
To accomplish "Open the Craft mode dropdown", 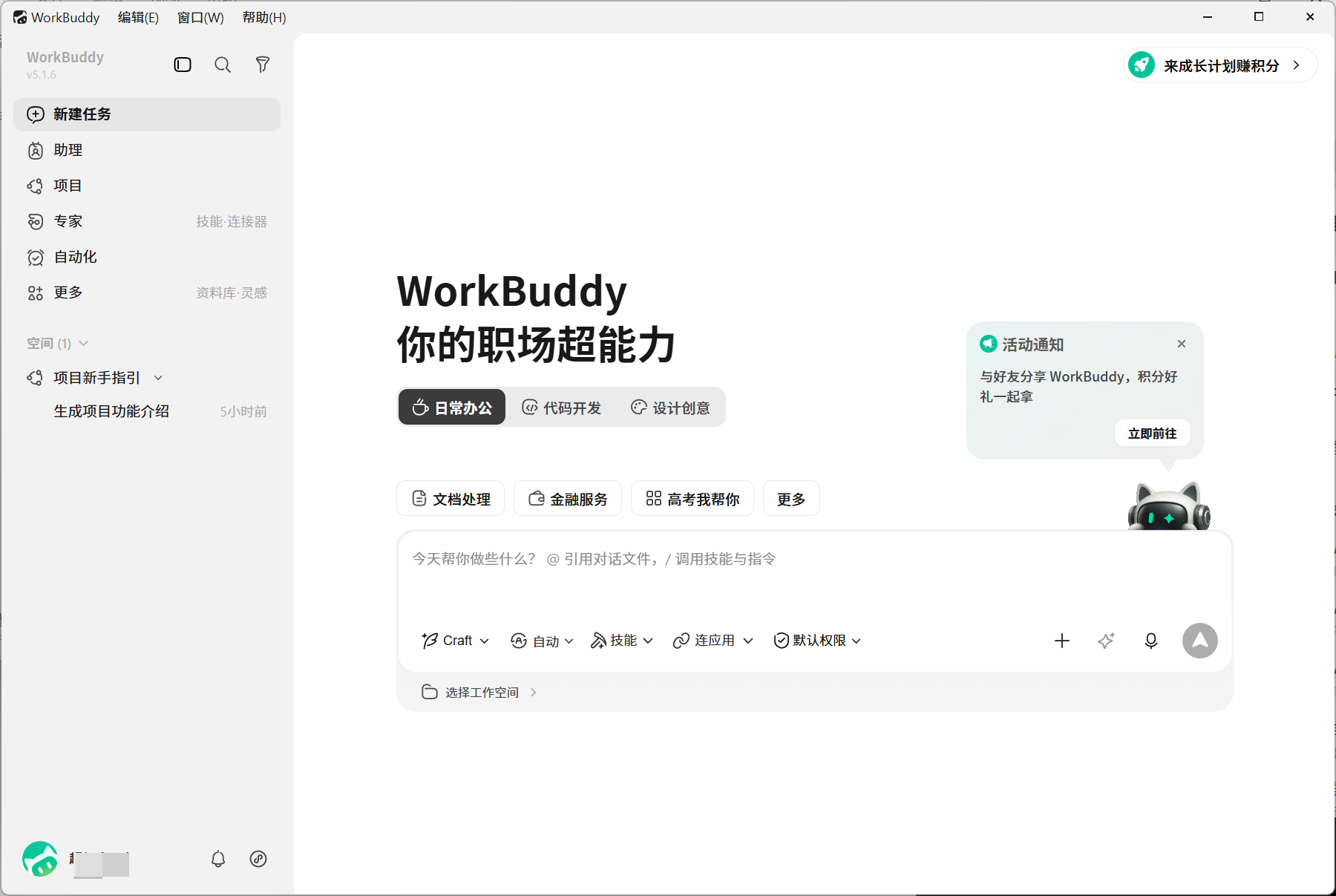I will pos(455,641).
